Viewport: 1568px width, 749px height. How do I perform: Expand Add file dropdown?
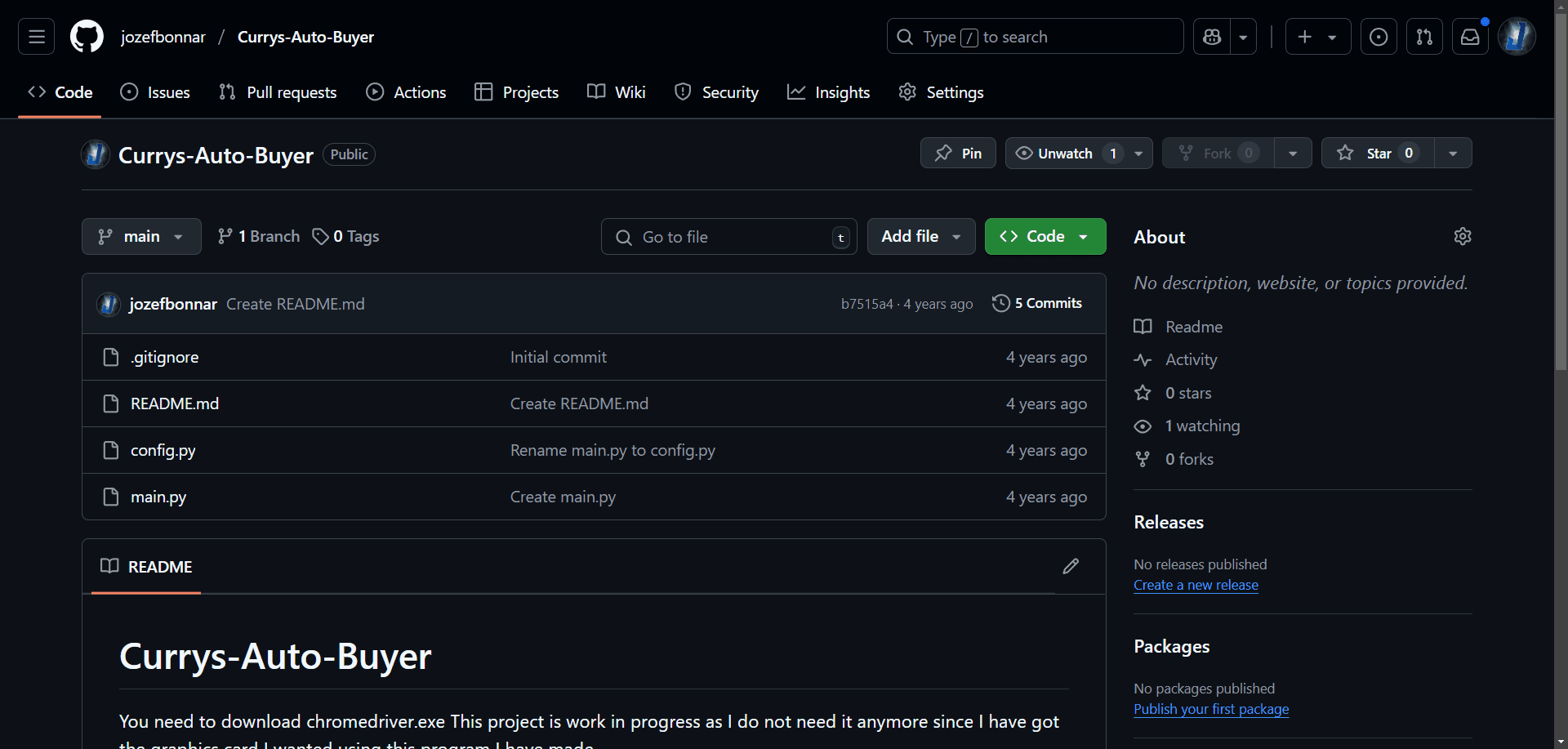pos(921,236)
